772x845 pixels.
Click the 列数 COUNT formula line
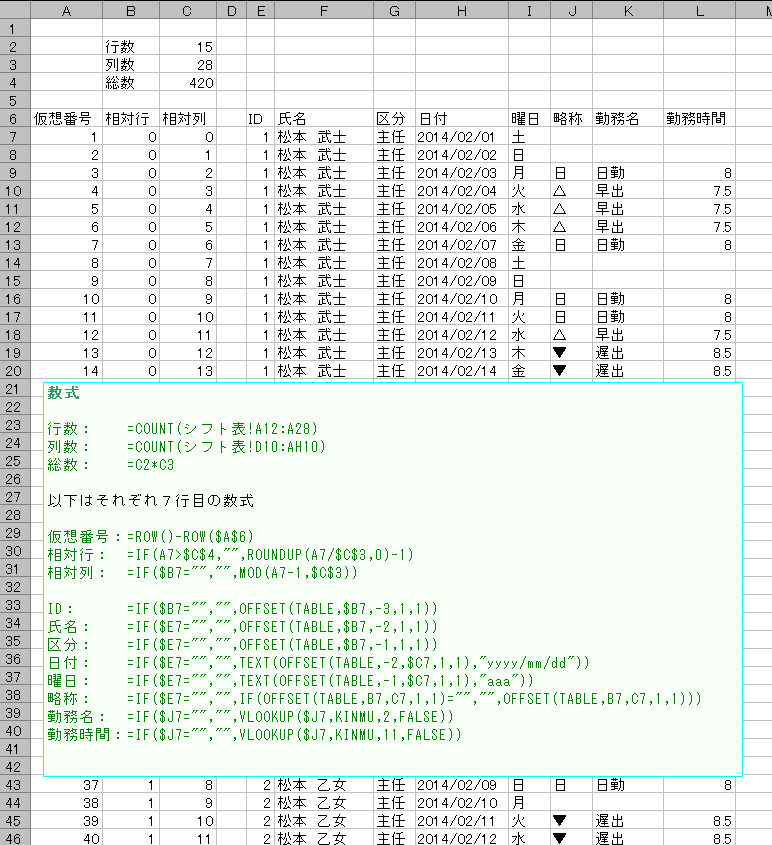pos(186,447)
